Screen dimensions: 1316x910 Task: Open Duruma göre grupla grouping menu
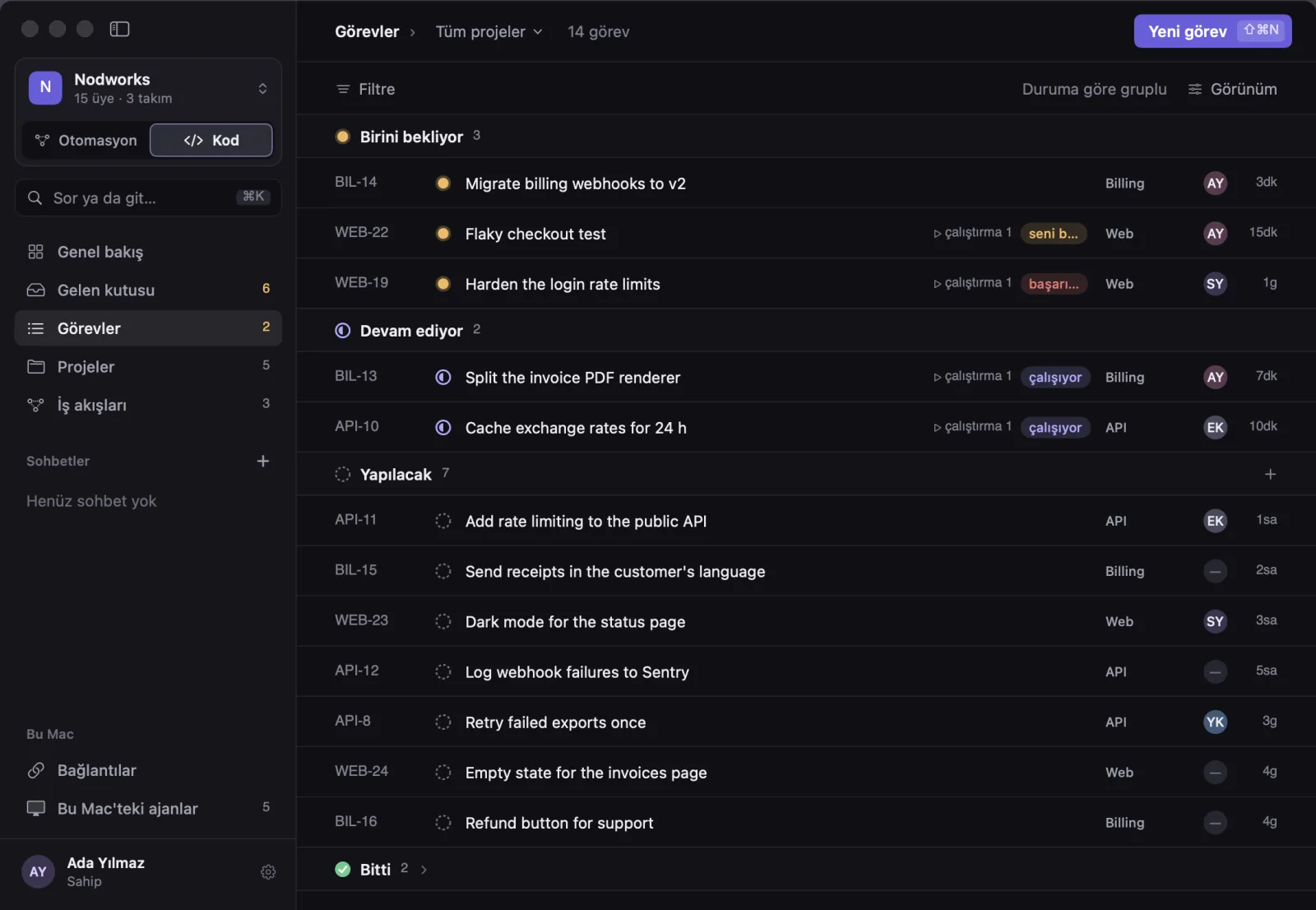pos(1094,89)
